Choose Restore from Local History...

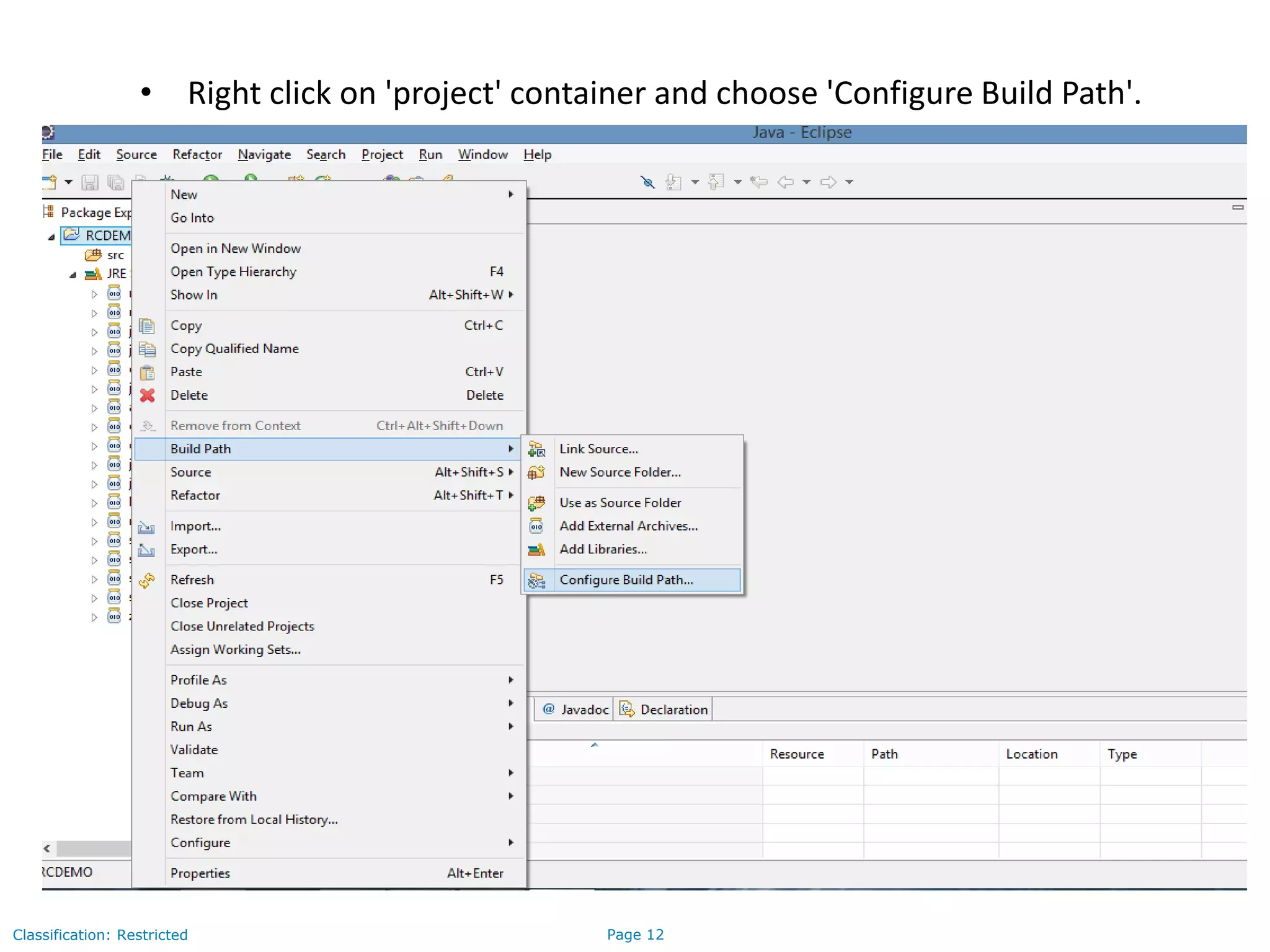point(327,819)
